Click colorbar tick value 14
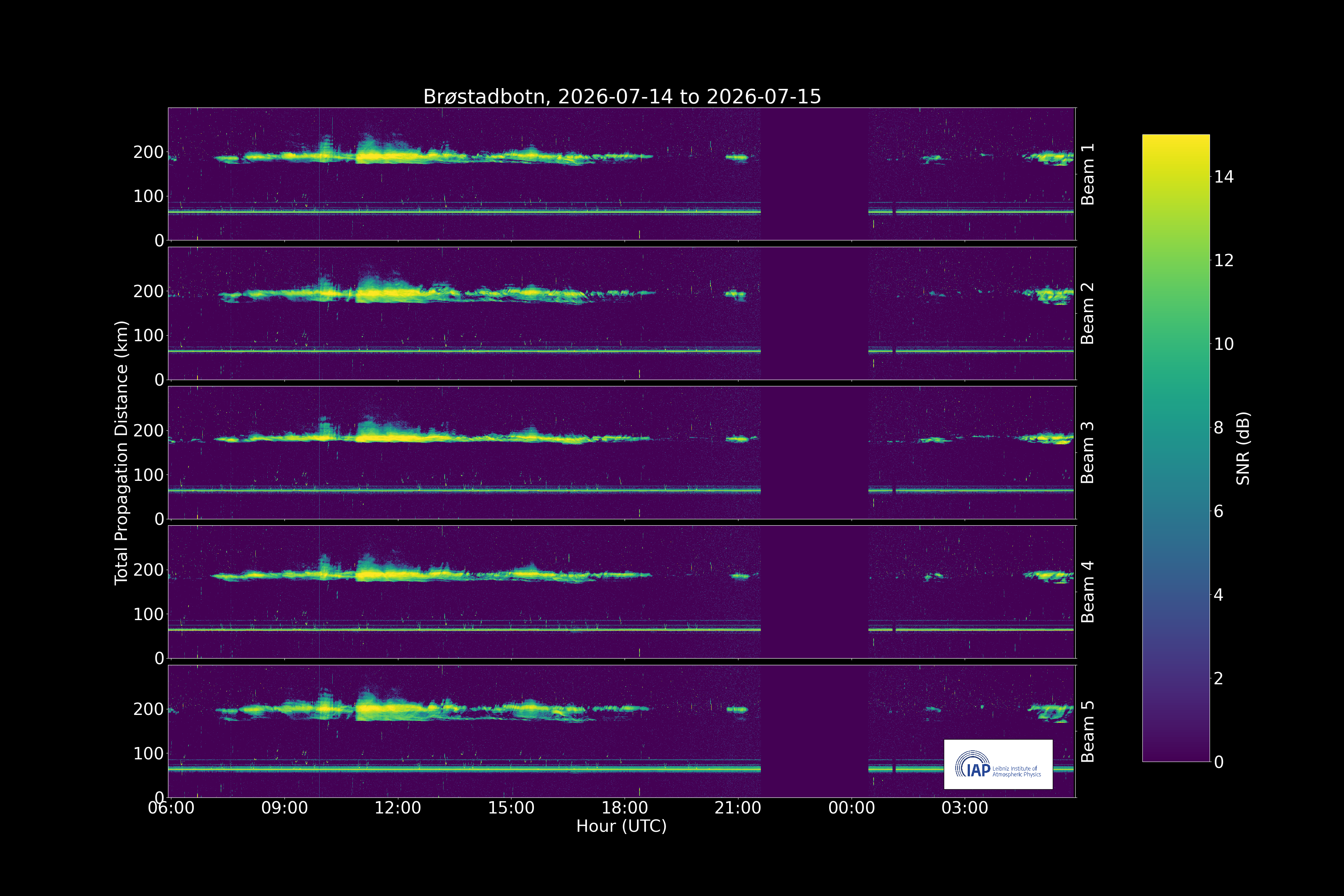This screenshot has width=1344, height=896. pos(1224,177)
